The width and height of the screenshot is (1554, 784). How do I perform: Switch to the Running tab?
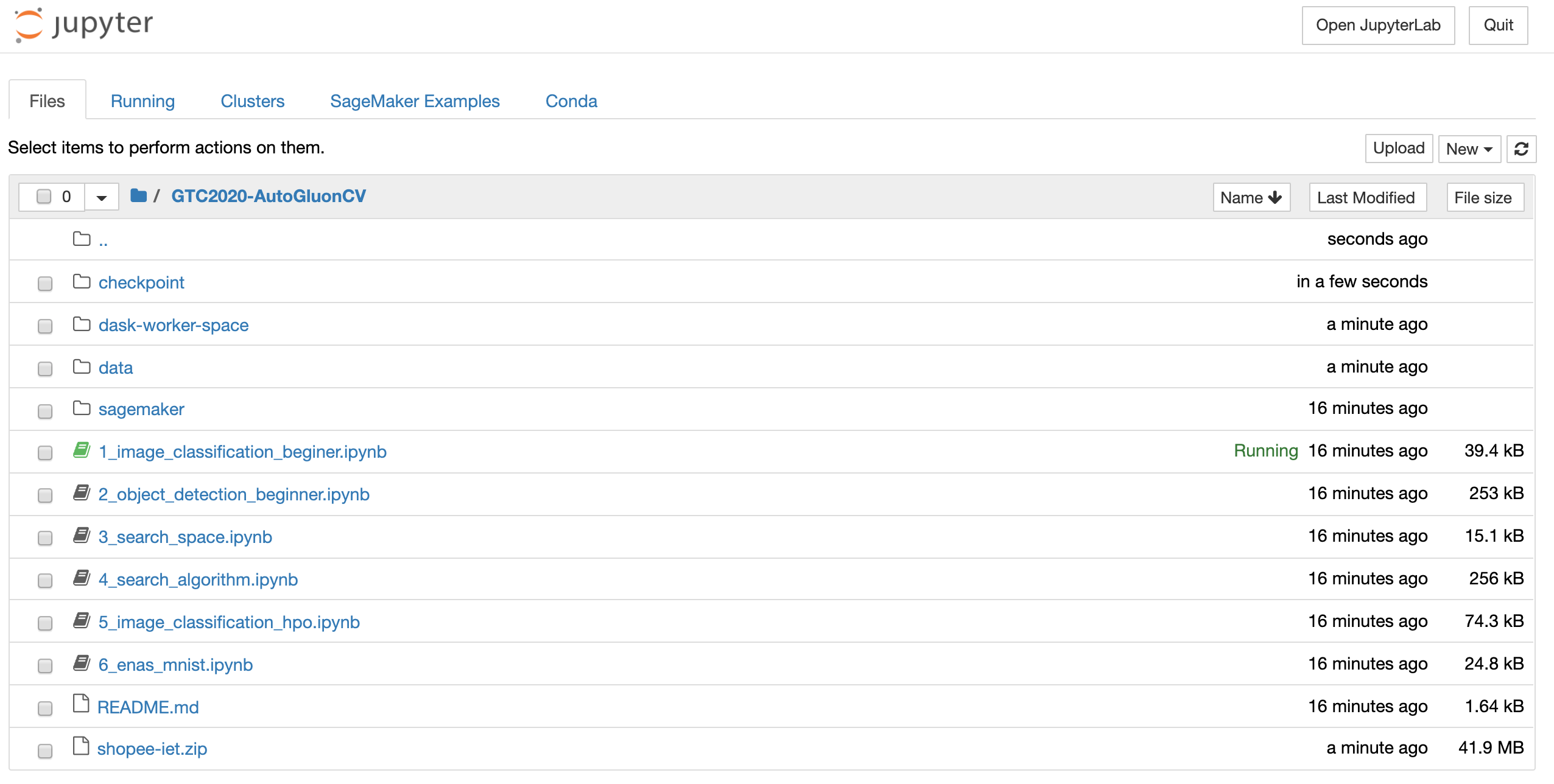click(x=142, y=101)
